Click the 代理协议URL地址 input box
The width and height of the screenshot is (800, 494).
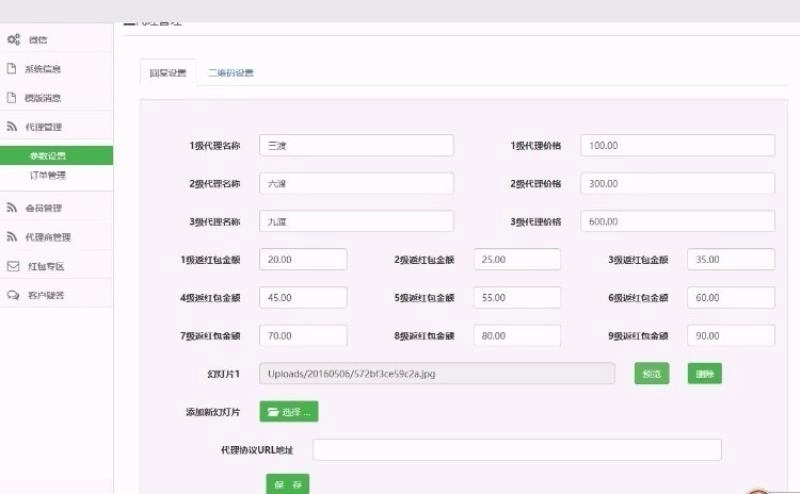click(x=517, y=450)
